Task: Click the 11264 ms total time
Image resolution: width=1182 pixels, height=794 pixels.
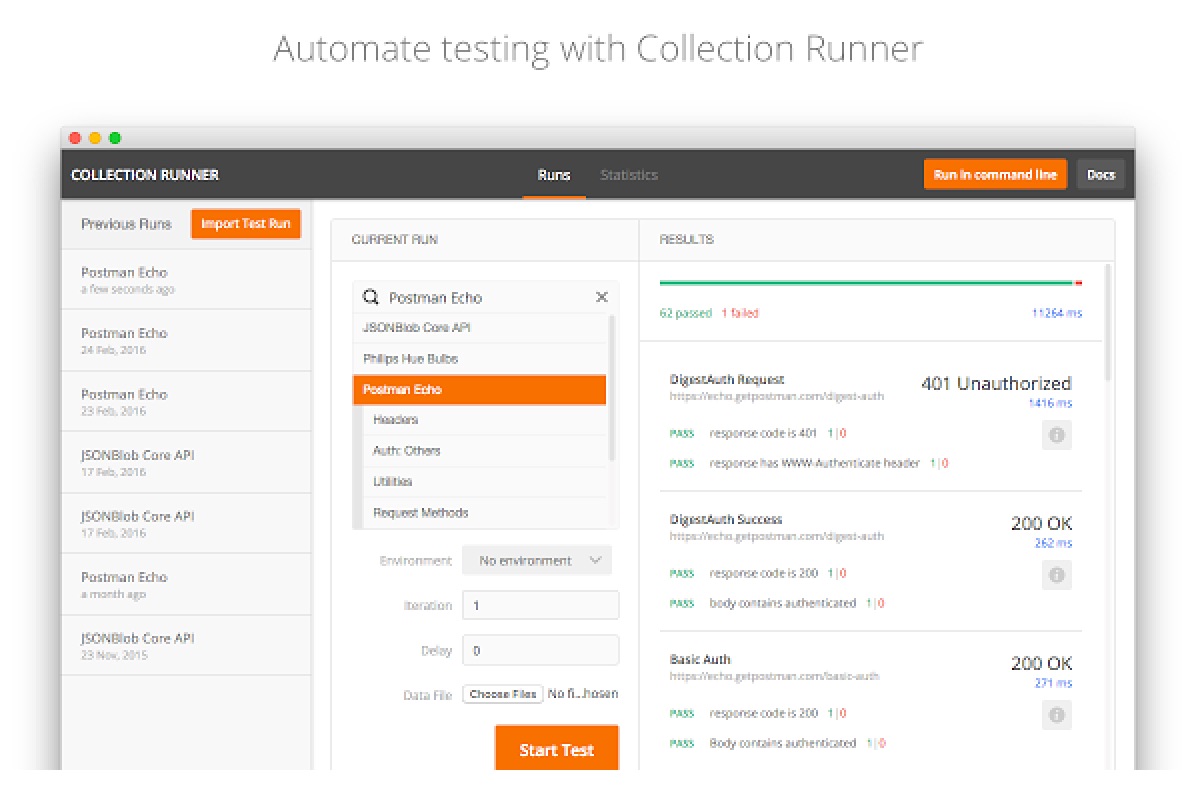Action: [1057, 313]
